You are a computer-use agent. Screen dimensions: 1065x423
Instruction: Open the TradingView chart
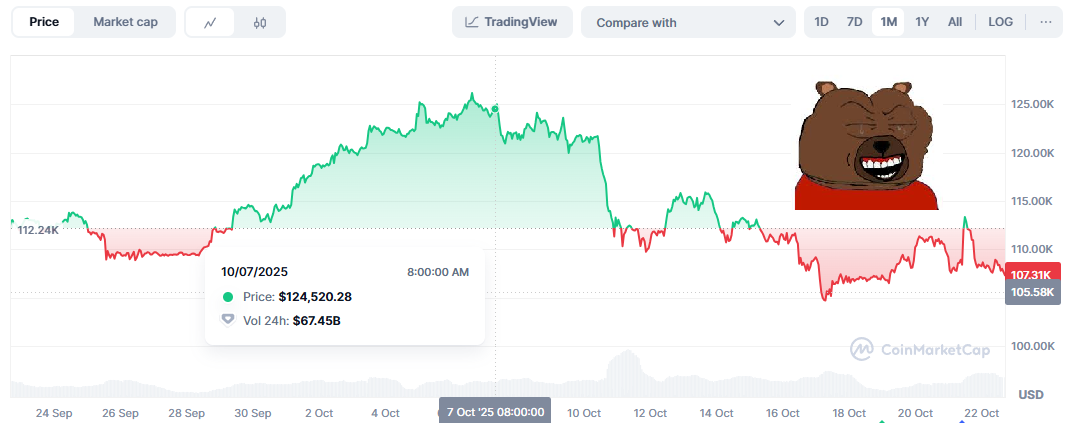512,22
